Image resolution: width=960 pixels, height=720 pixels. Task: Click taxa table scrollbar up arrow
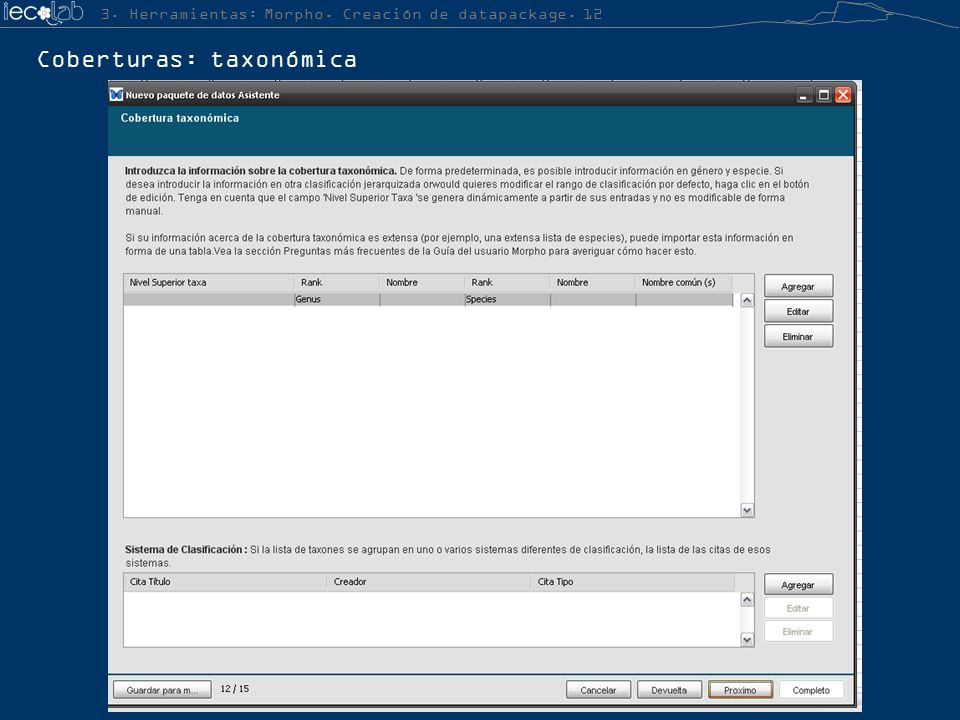pyautogui.click(x=747, y=300)
